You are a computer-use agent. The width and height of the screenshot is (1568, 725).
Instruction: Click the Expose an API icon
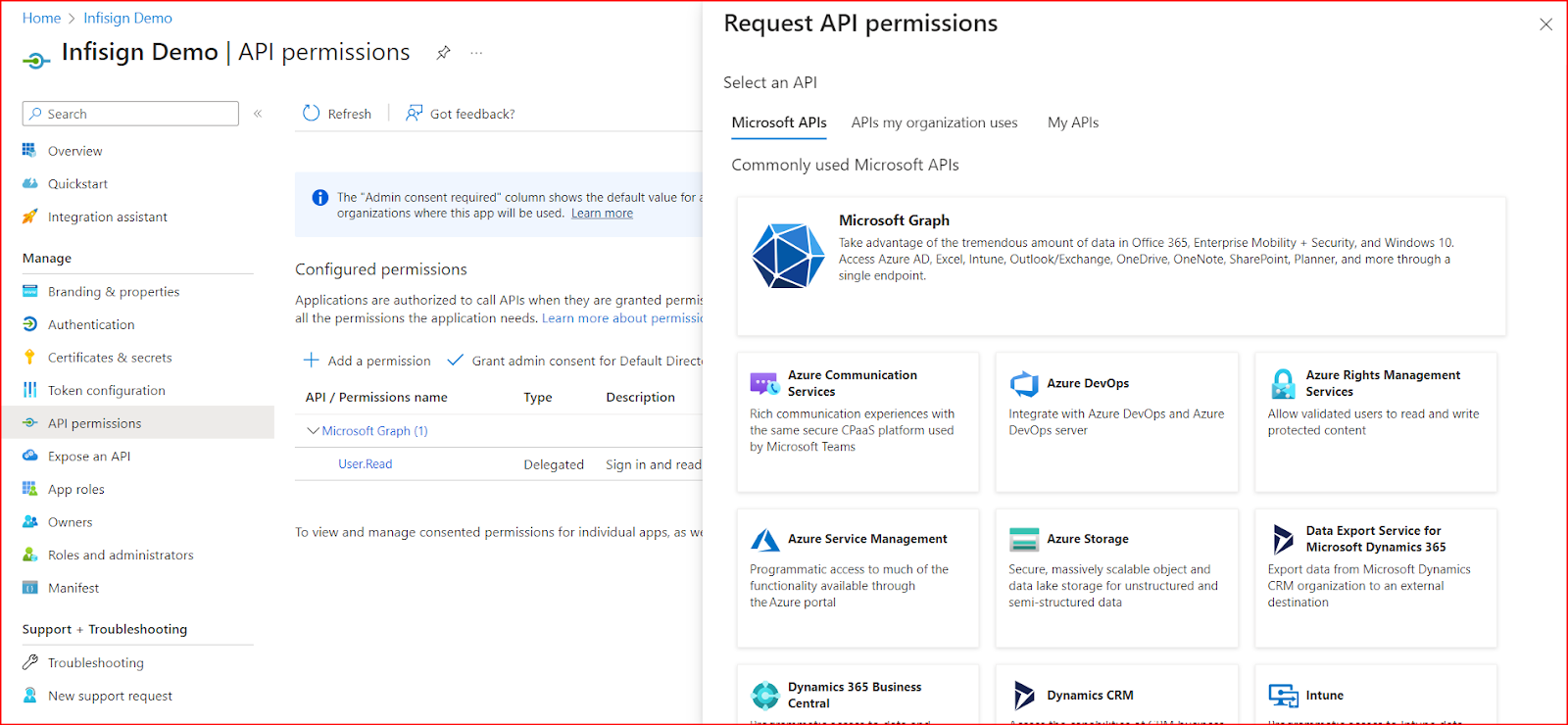click(x=29, y=456)
